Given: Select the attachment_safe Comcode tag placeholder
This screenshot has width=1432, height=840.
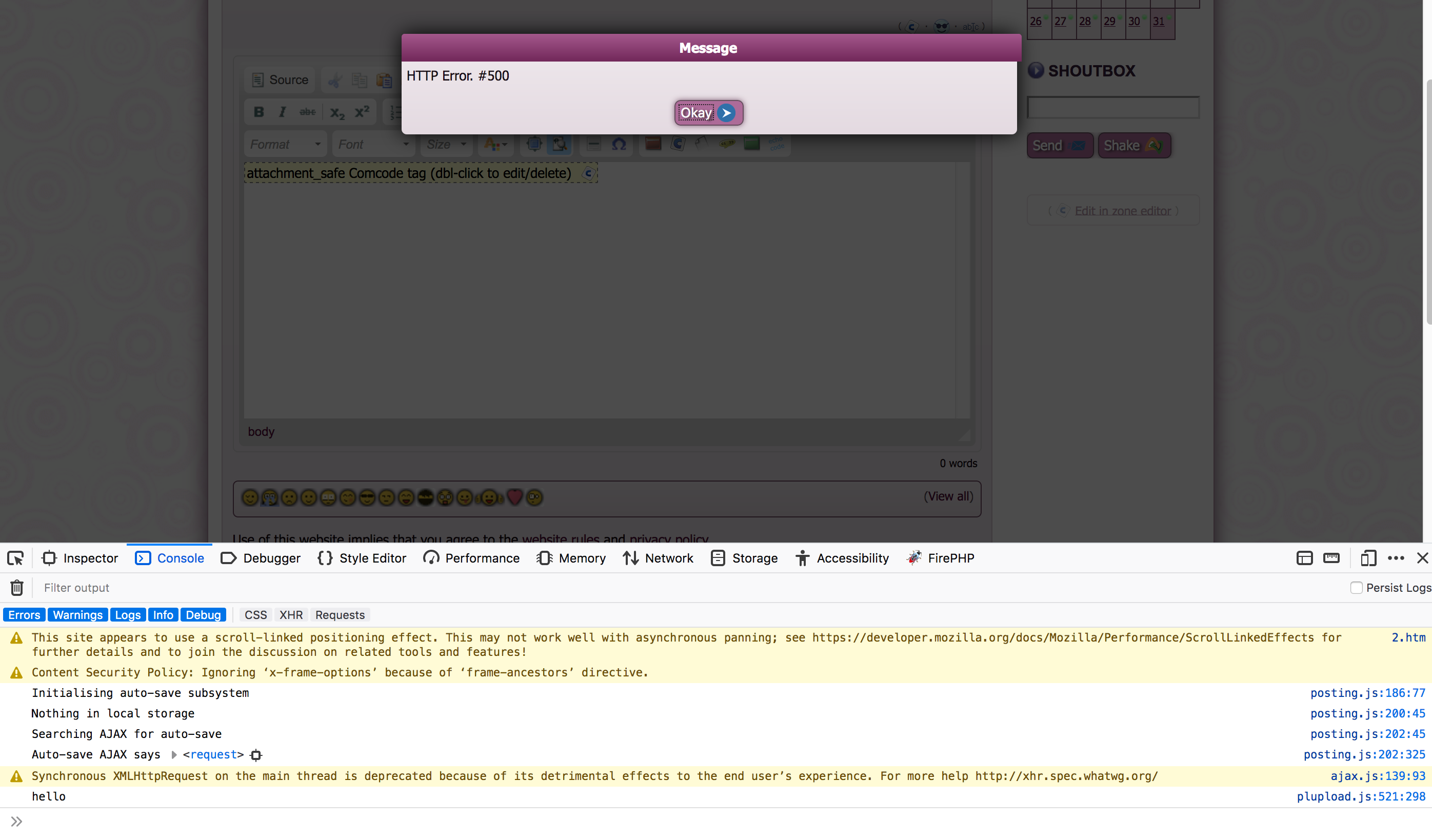Looking at the screenshot, I should click(x=421, y=173).
